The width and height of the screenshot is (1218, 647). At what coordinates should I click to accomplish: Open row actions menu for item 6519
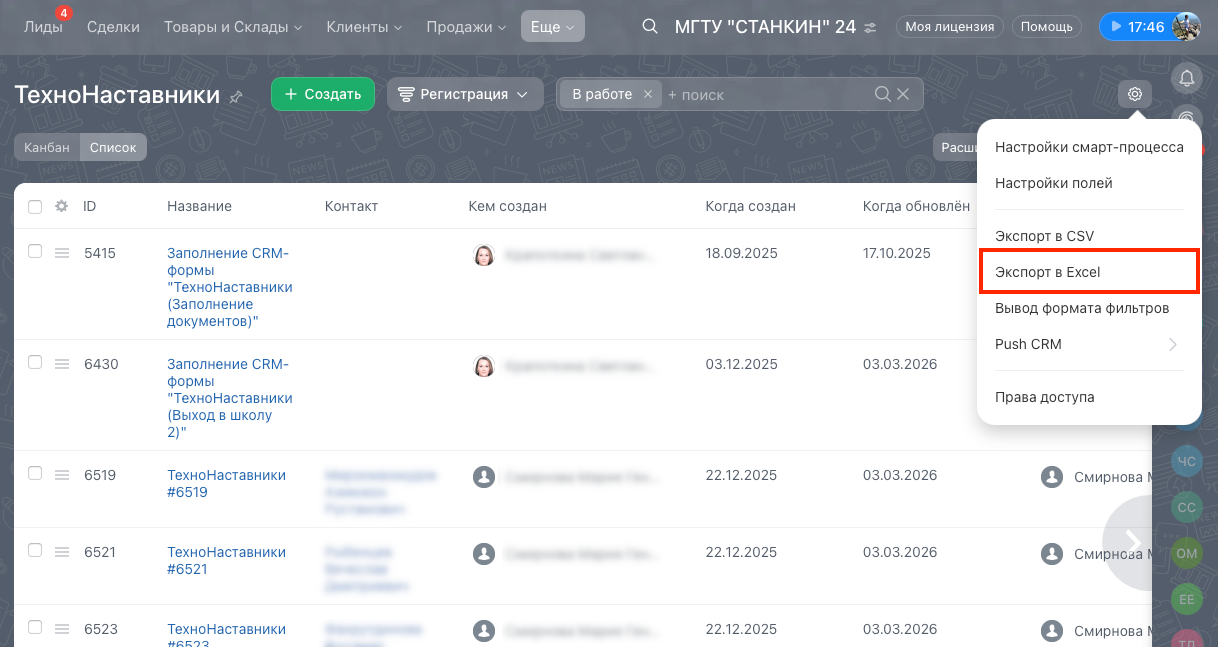click(x=61, y=475)
